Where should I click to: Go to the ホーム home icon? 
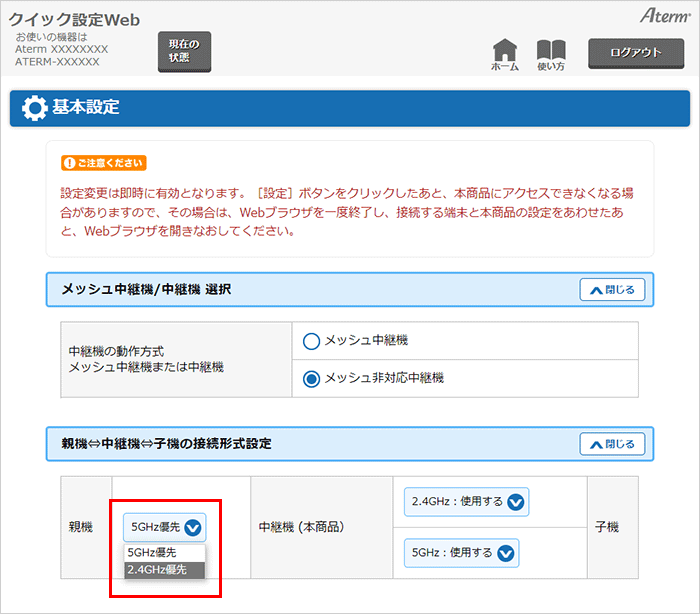coord(505,52)
